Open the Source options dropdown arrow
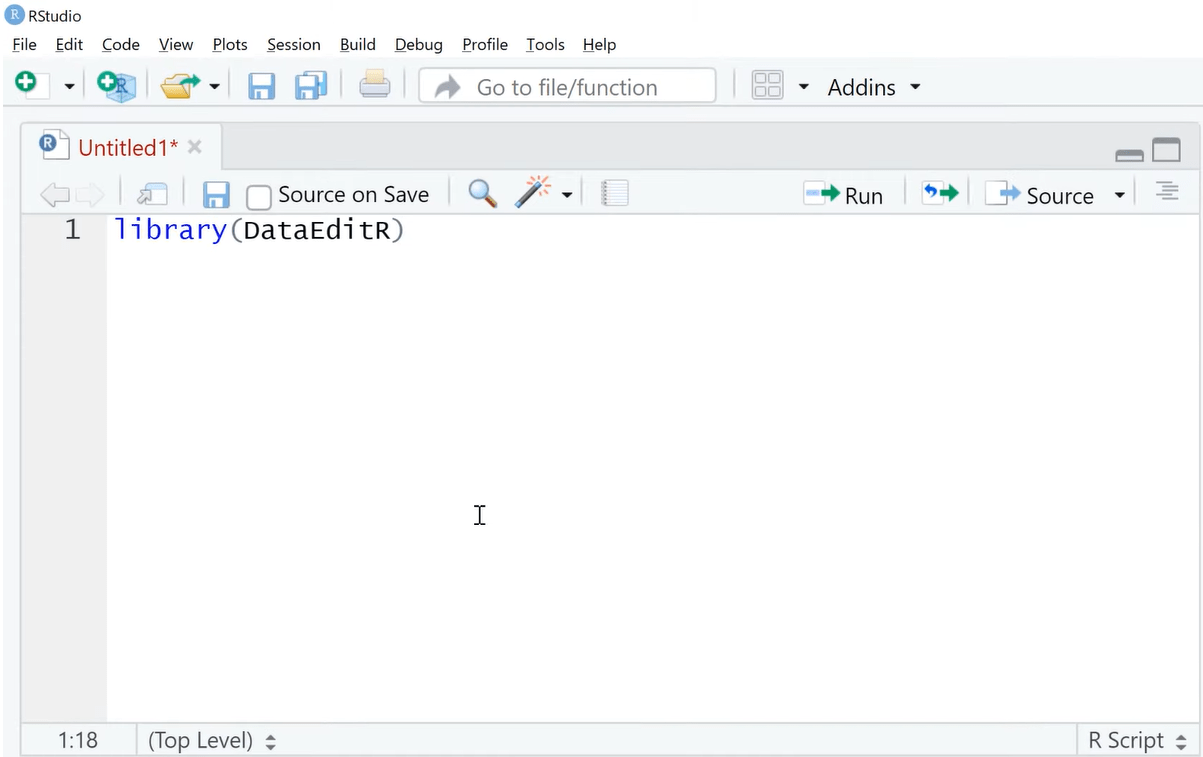Screen dimensions: 1203x757 [x=1120, y=195]
